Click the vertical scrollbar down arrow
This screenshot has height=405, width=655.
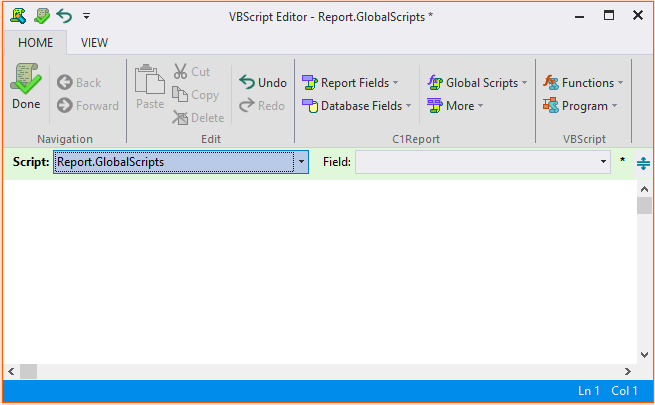coord(644,355)
